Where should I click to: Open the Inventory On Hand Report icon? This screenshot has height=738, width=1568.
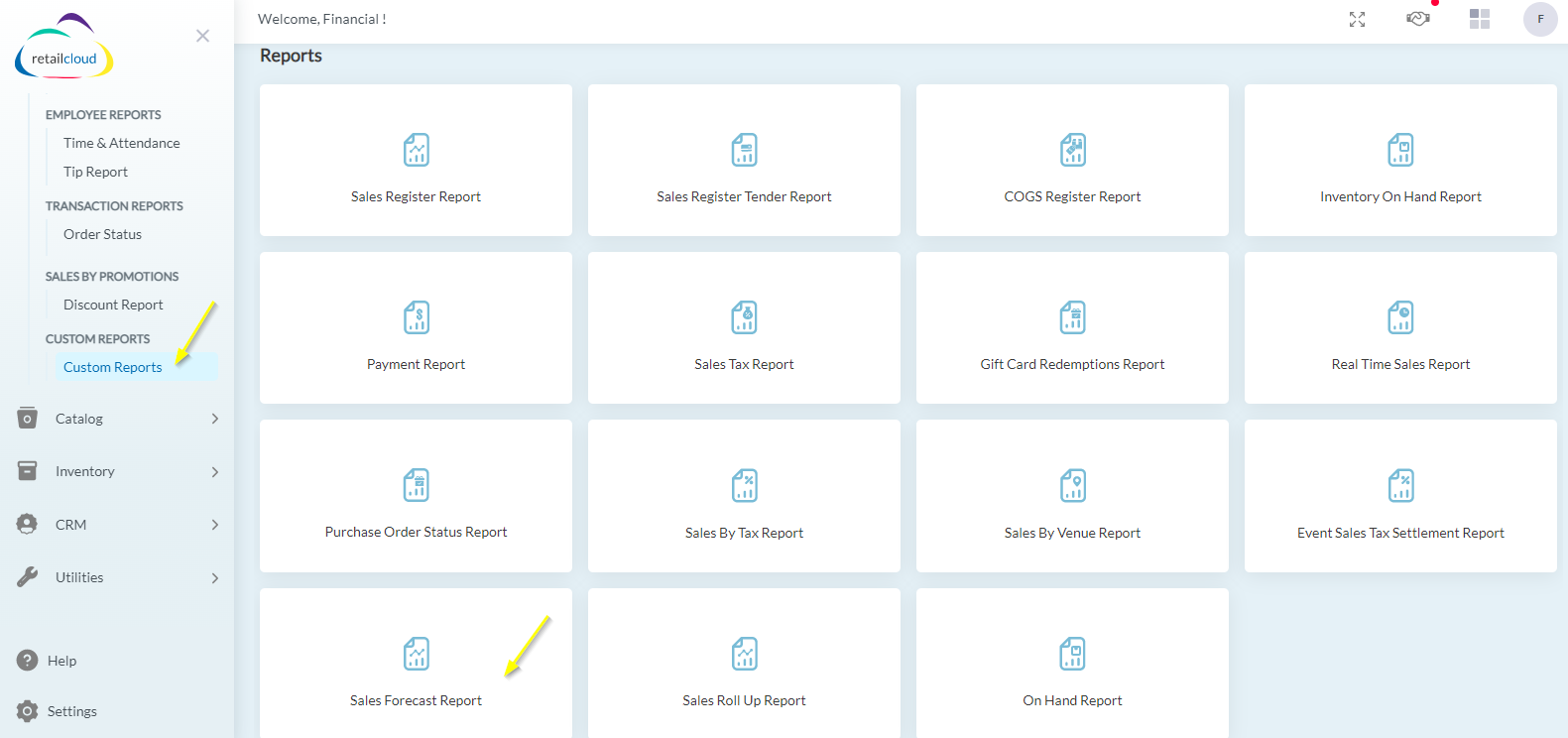[1400, 150]
